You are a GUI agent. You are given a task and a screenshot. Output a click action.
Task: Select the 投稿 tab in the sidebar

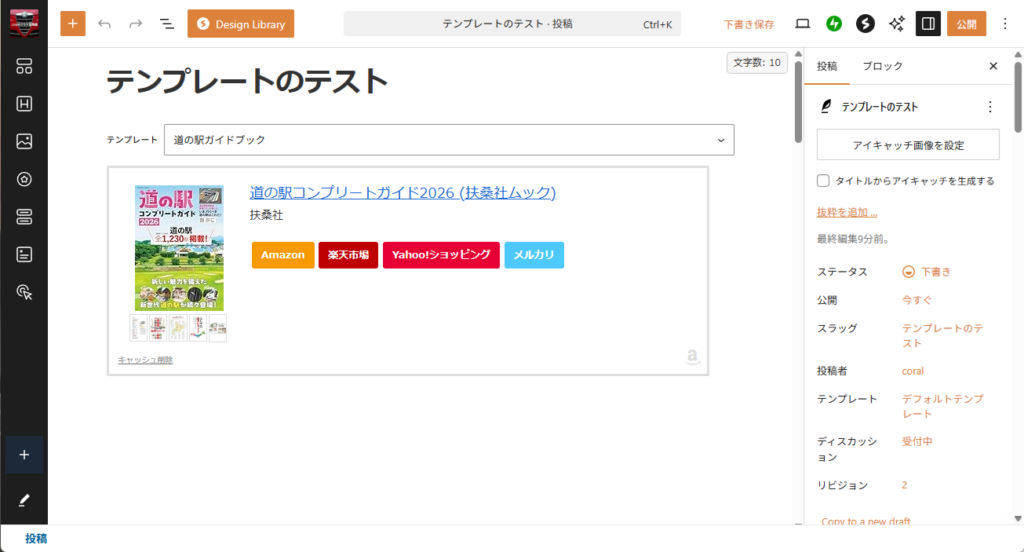coord(827,66)
